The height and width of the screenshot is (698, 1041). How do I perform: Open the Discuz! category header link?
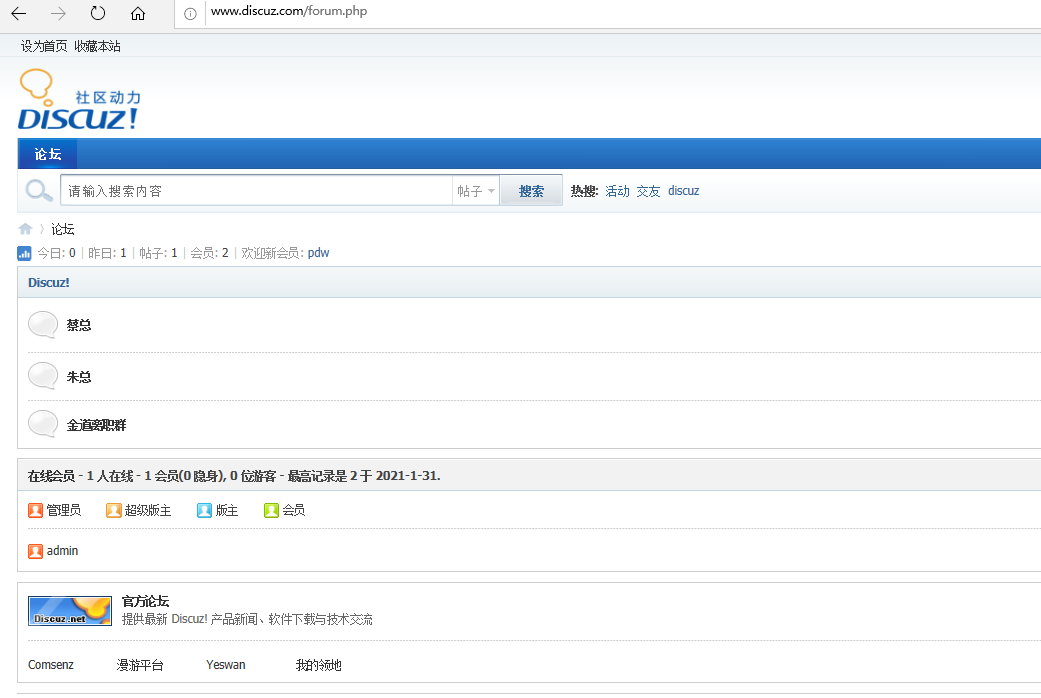point(48,282)
